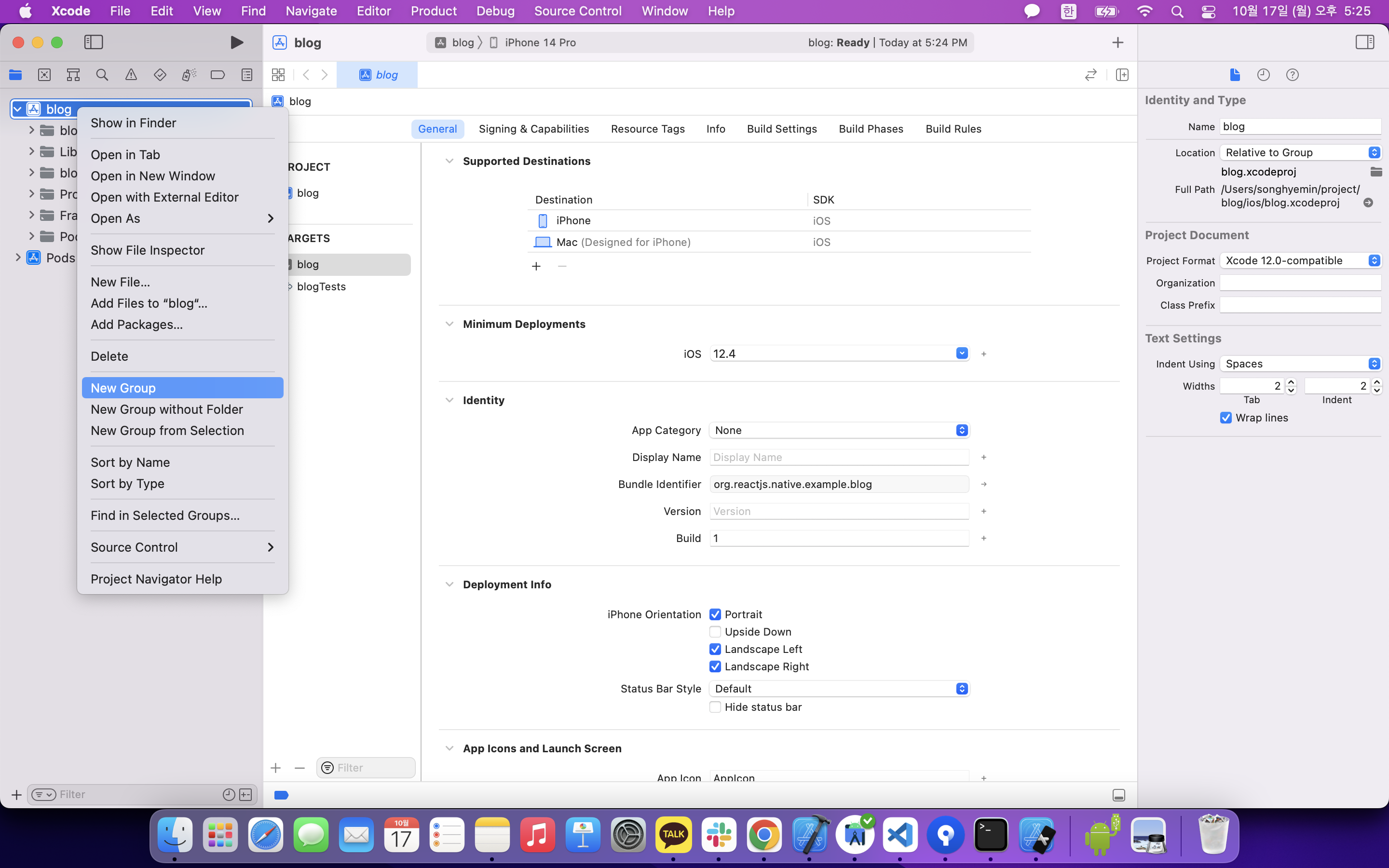
Task: Open the iOS minimum deployment version dropdown
Action: pyautogui.click(x=961, y=353)
